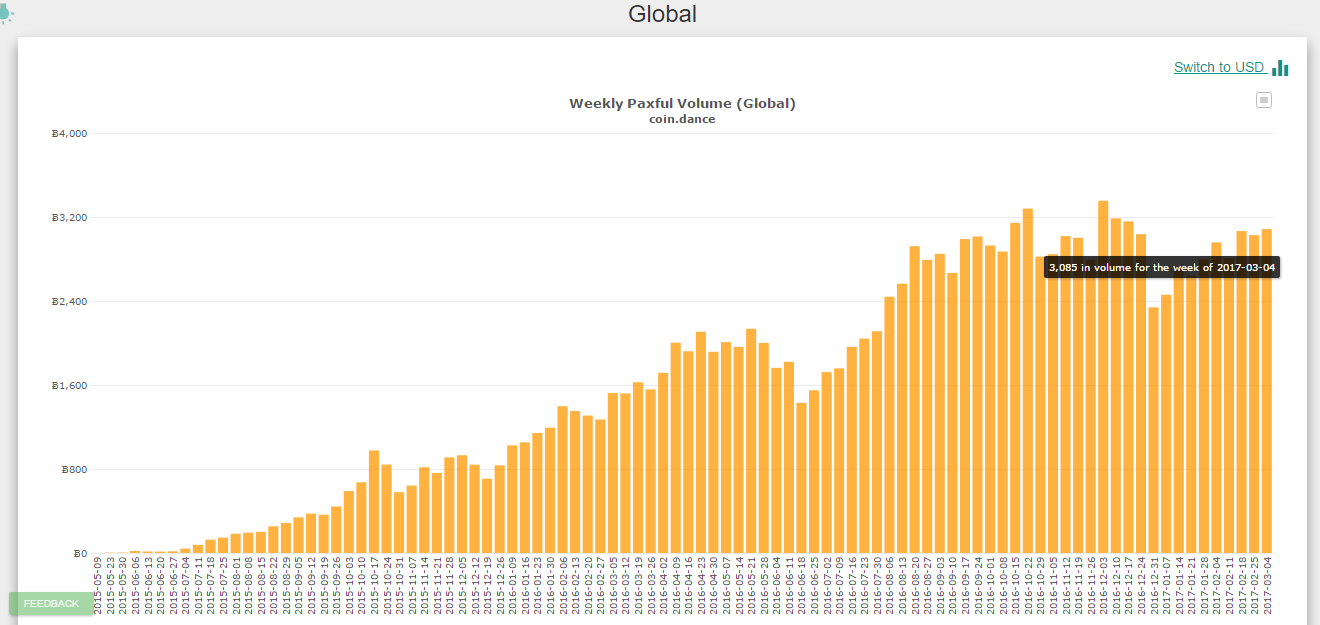Click the bar for week 2015-10-17
Screen dimensions: 1320x625
pyautogui.click(x=374, y=502)
